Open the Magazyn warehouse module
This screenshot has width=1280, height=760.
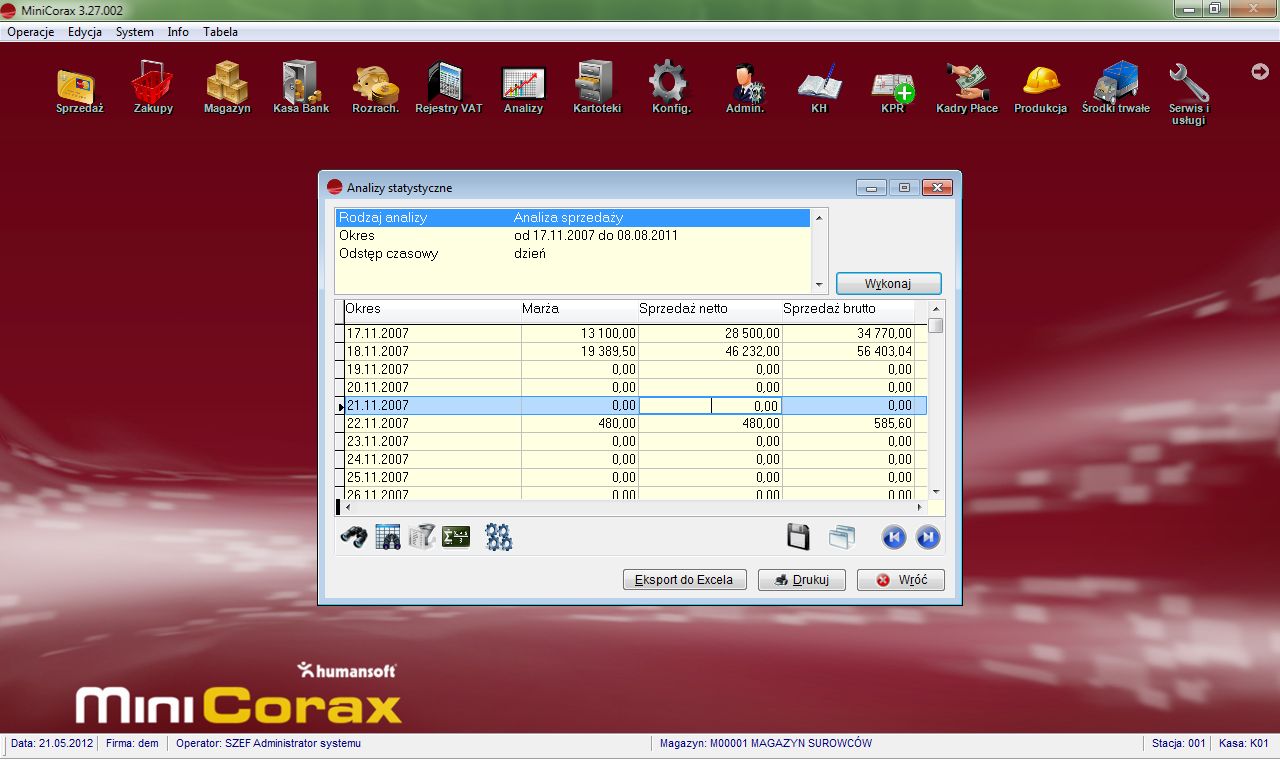coord(227,89)
